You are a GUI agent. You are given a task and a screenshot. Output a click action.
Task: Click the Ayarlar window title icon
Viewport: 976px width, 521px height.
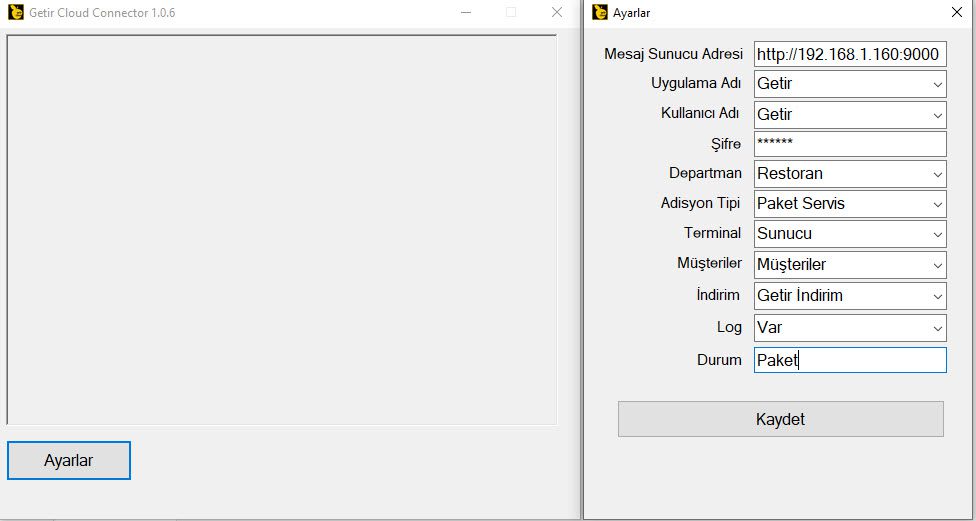(x=601, y=13)
